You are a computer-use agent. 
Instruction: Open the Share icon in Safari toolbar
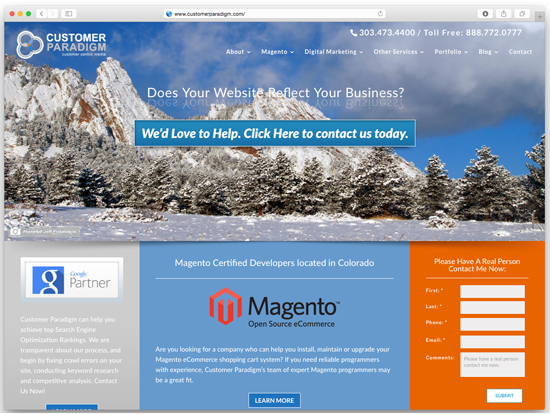coord(504,14)
